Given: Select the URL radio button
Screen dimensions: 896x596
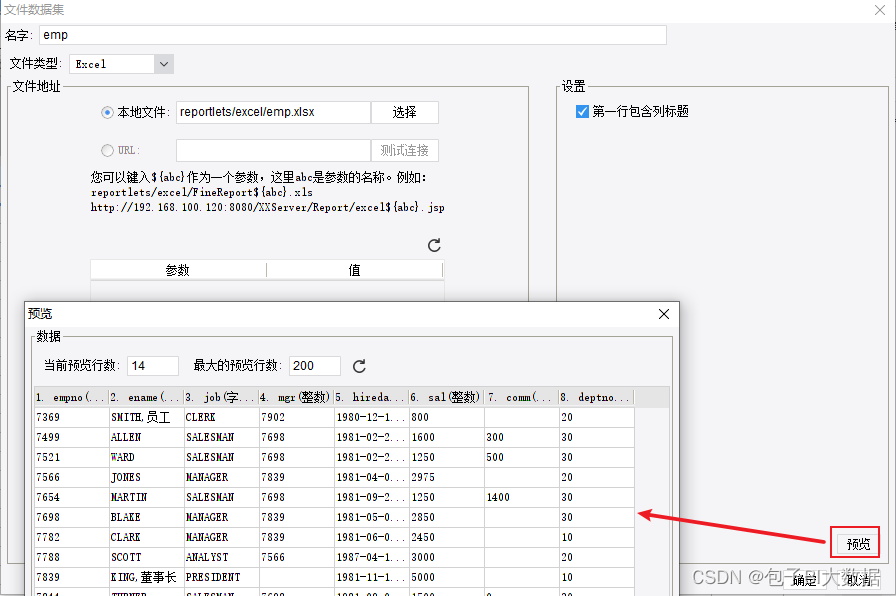Looking at the screenshot, I should [x=107, y=150].
